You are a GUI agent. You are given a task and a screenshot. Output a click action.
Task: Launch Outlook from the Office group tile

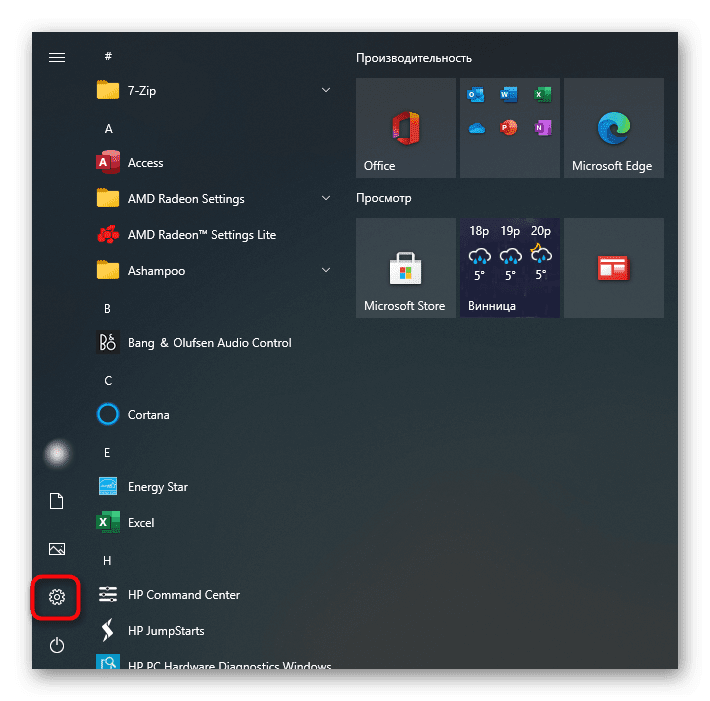pos(476,95)
